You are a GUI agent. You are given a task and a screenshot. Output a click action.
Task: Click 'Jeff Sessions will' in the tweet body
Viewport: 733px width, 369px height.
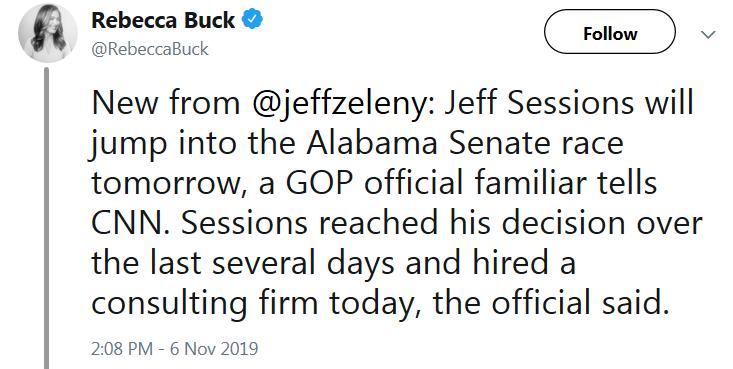[568, 103]
